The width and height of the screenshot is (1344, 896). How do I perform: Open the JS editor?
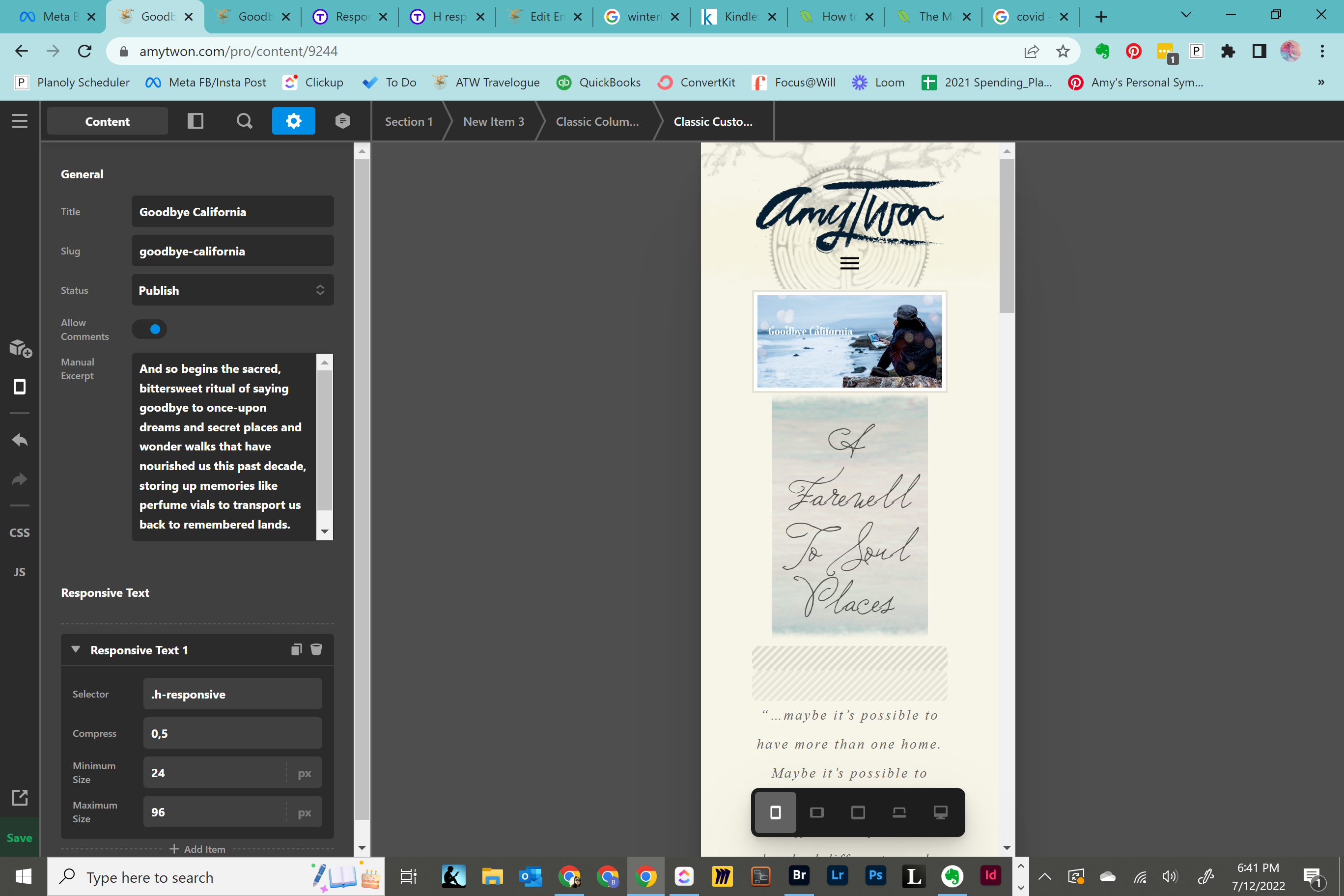click(x=20, y=572)
